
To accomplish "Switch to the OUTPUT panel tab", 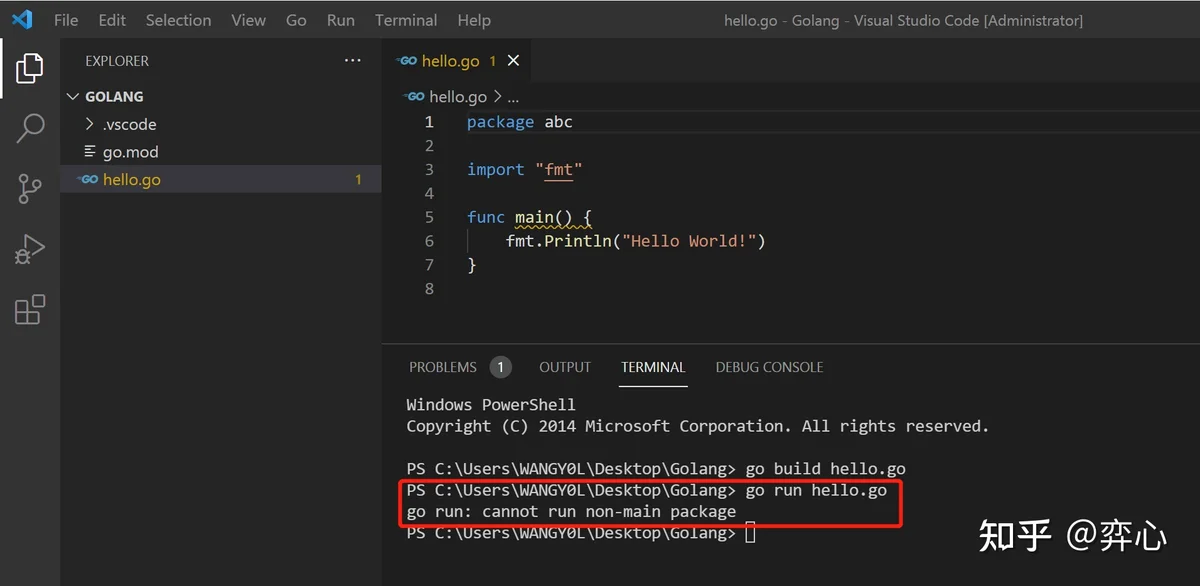I will [x=565, y=367].
